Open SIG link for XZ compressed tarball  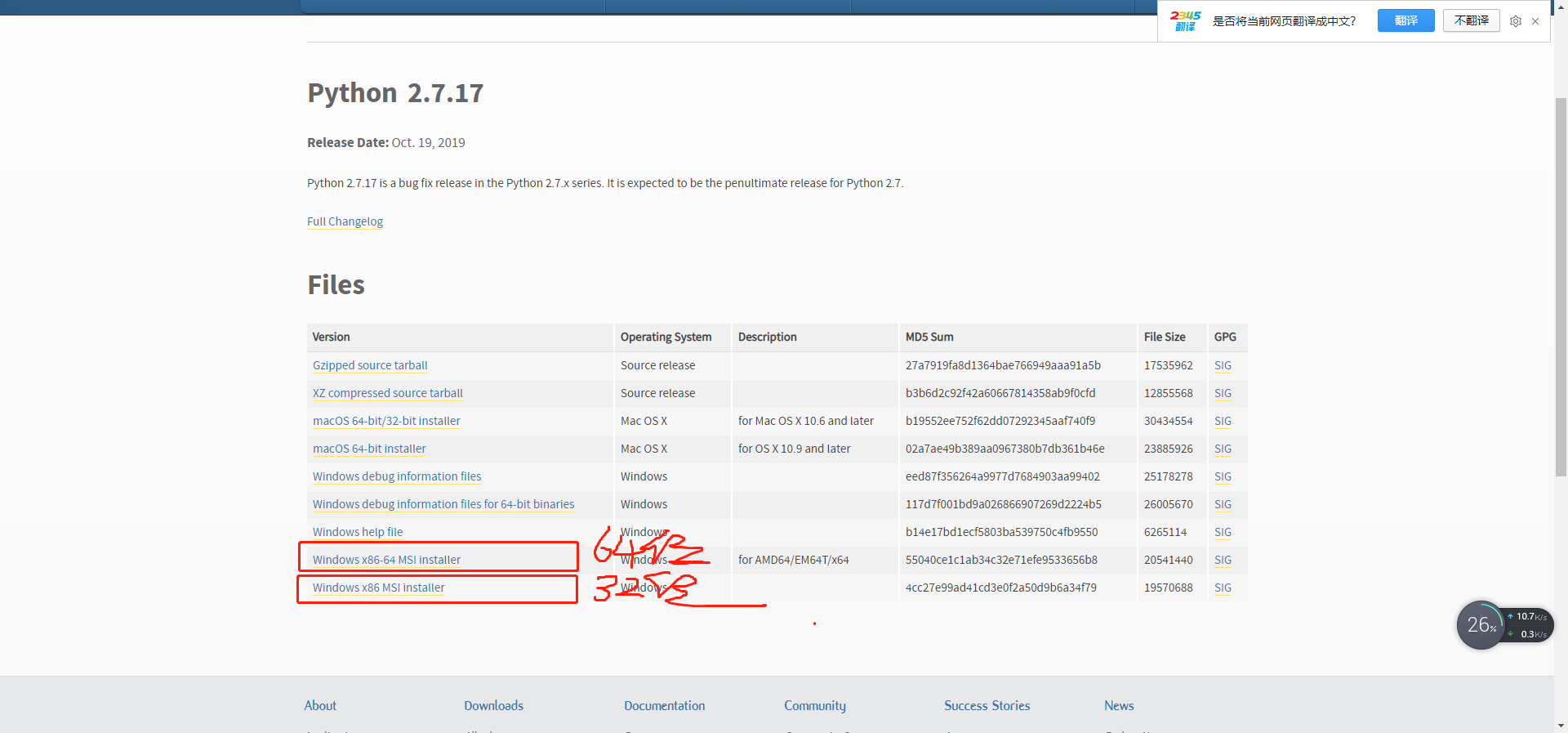1223,393
